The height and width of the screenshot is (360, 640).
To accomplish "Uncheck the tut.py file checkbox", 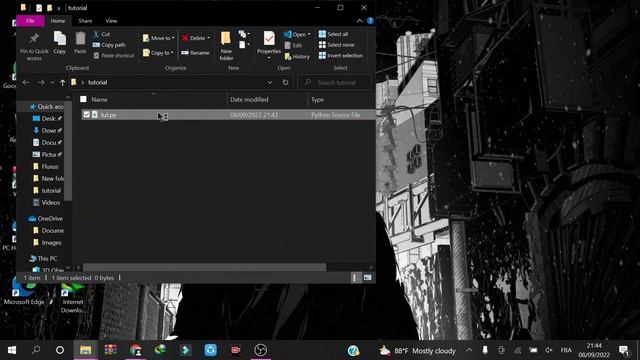I will [x=87, y=115].
